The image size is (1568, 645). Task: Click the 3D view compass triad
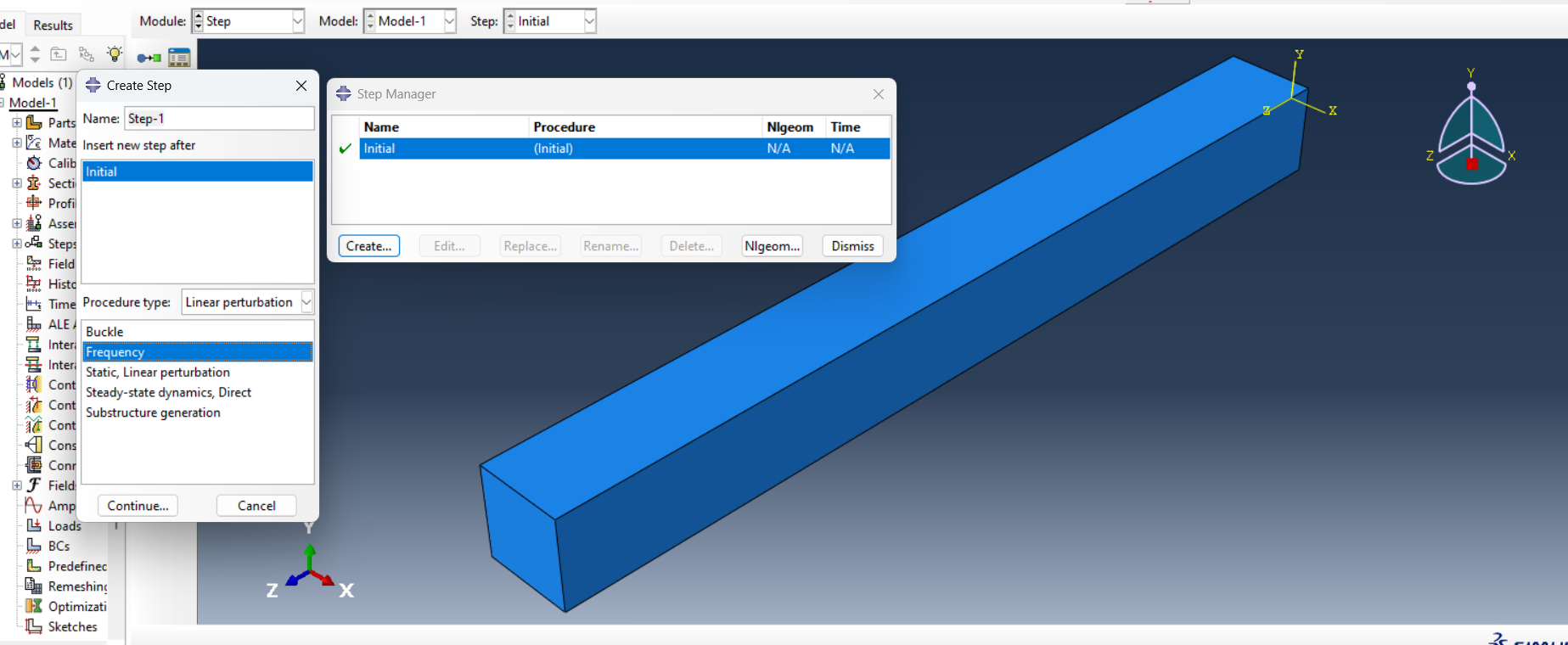[1471, 127]
